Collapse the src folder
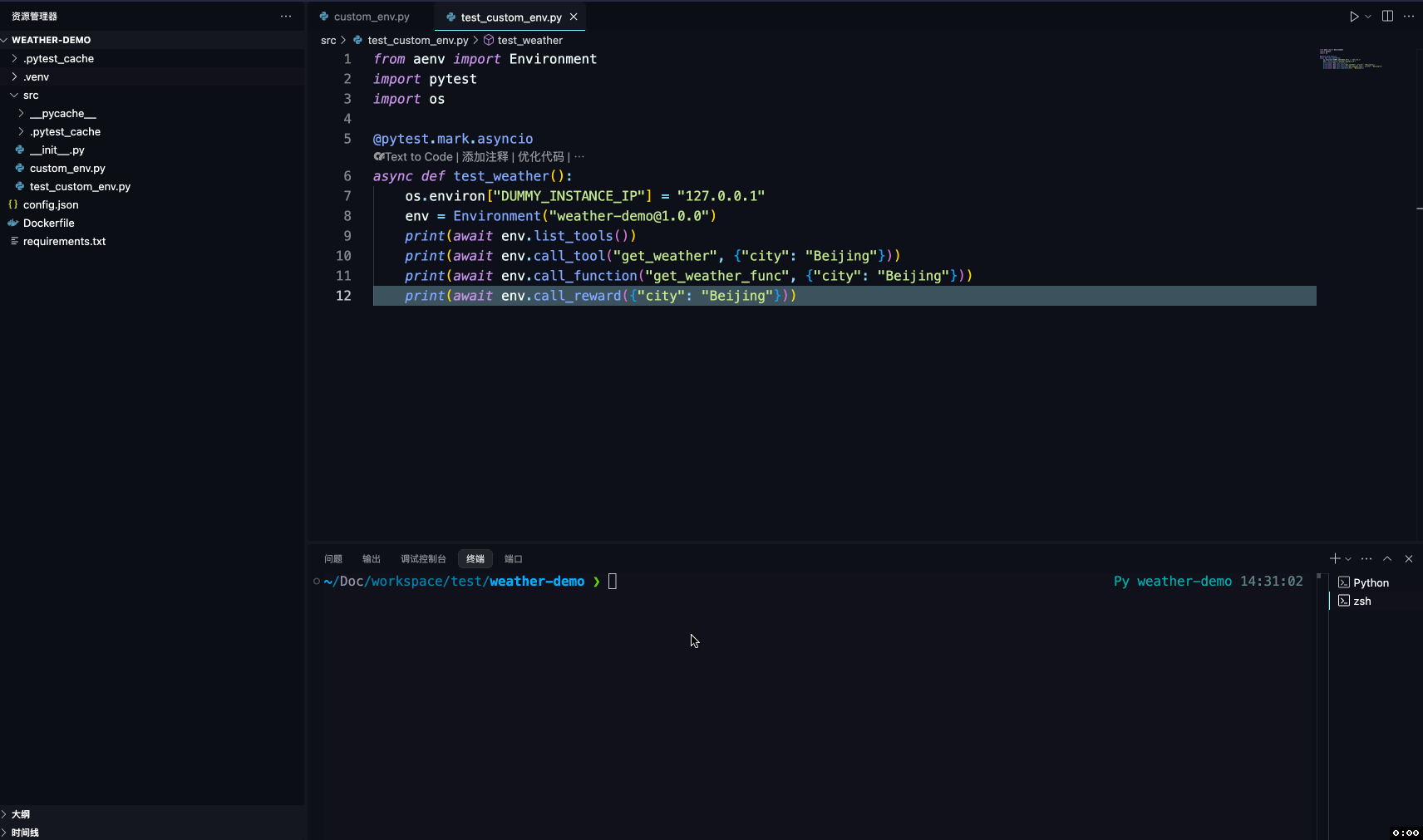 (30, 95)
